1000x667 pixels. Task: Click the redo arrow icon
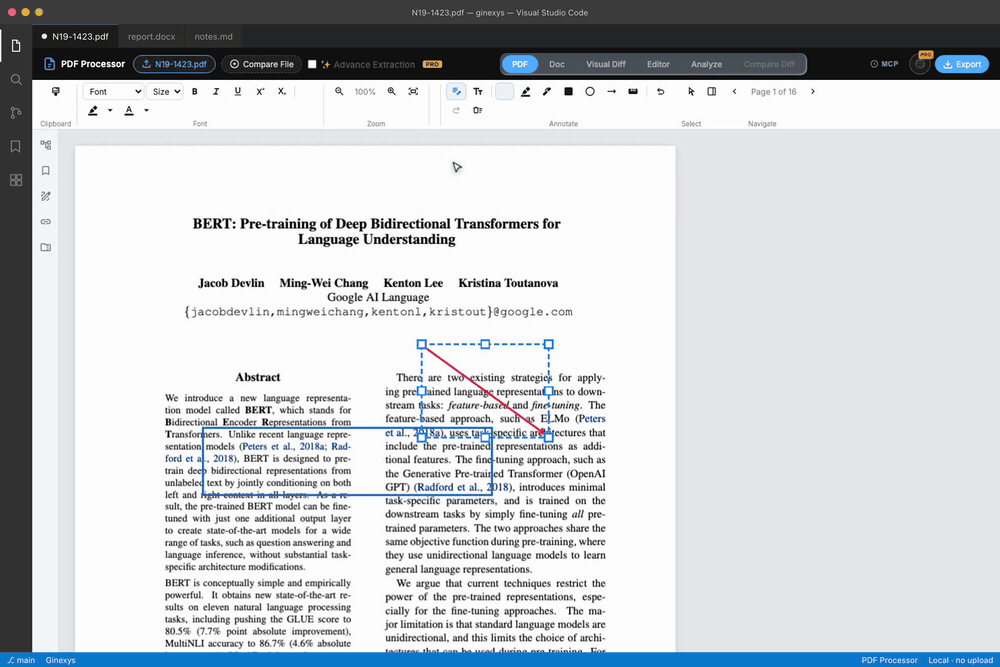(x=456, y=110)
